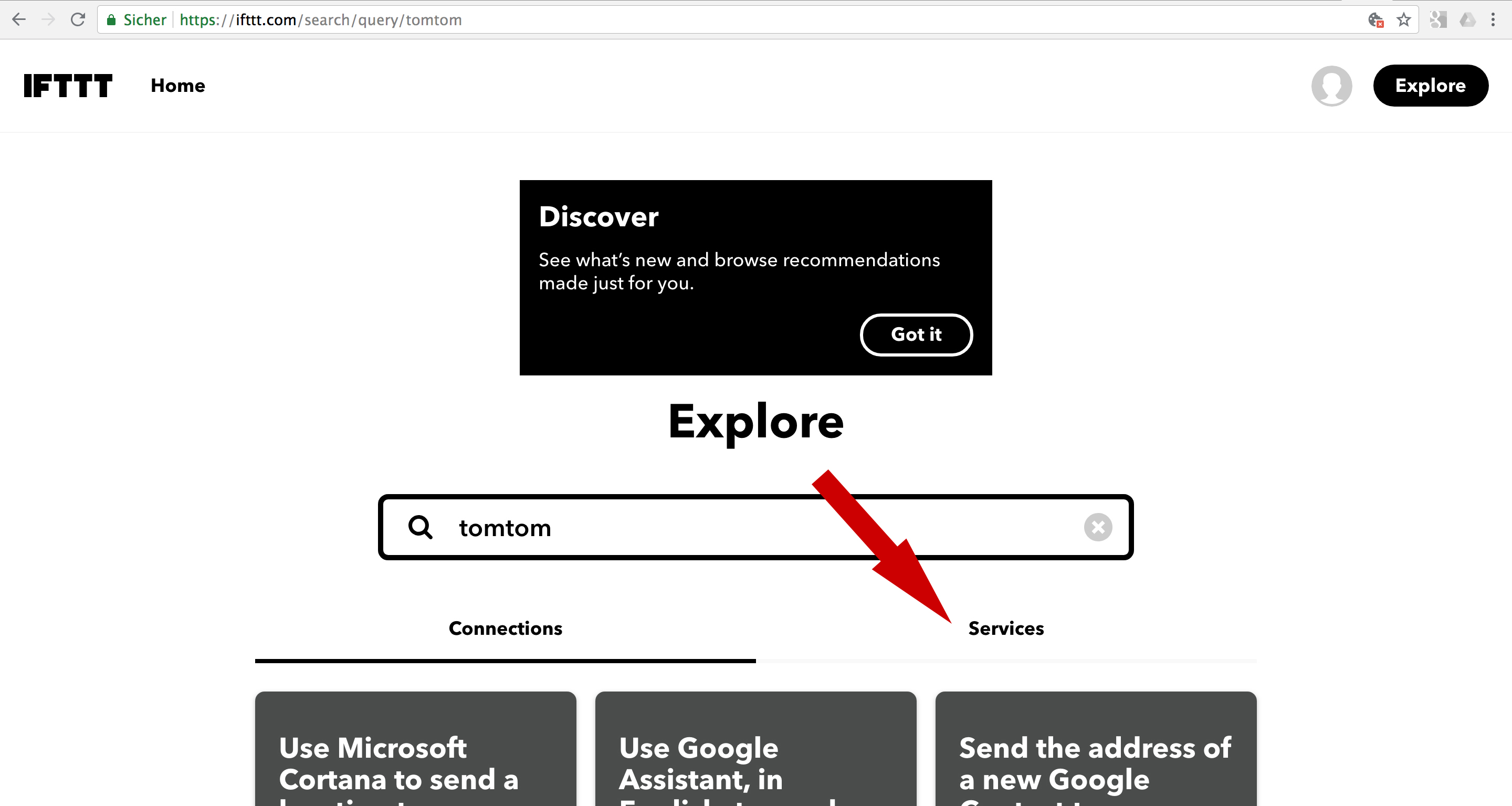
Task: Reload the page
Action: pyautogui.click(x=78, y=20)
